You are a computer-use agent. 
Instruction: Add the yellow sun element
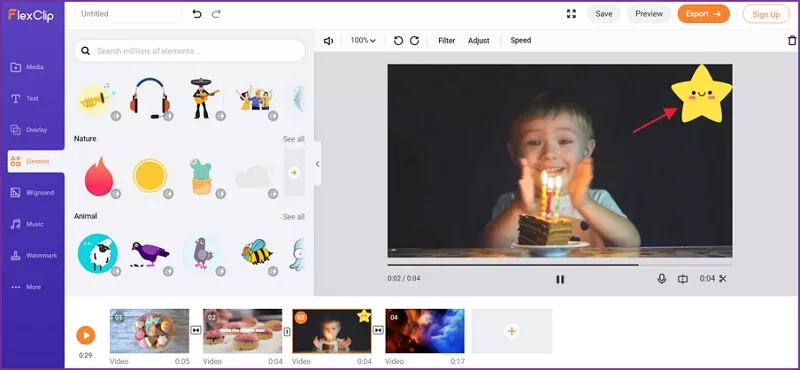point(150,176)
